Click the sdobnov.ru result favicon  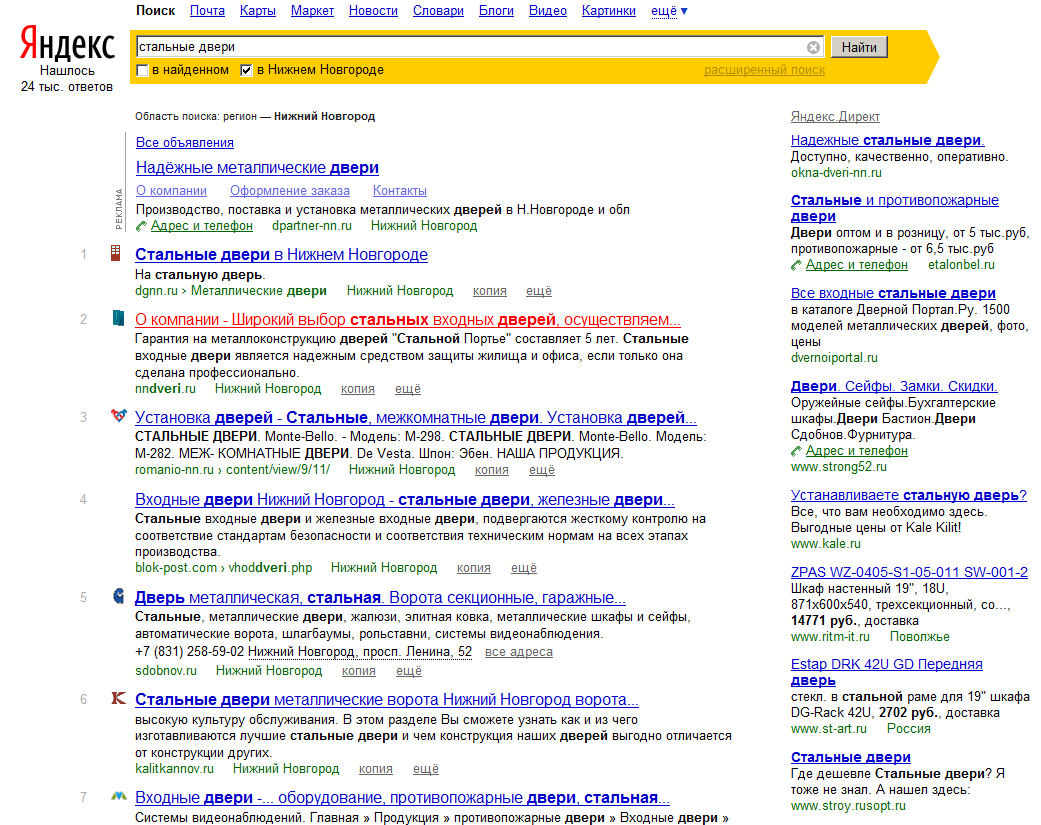118,596
